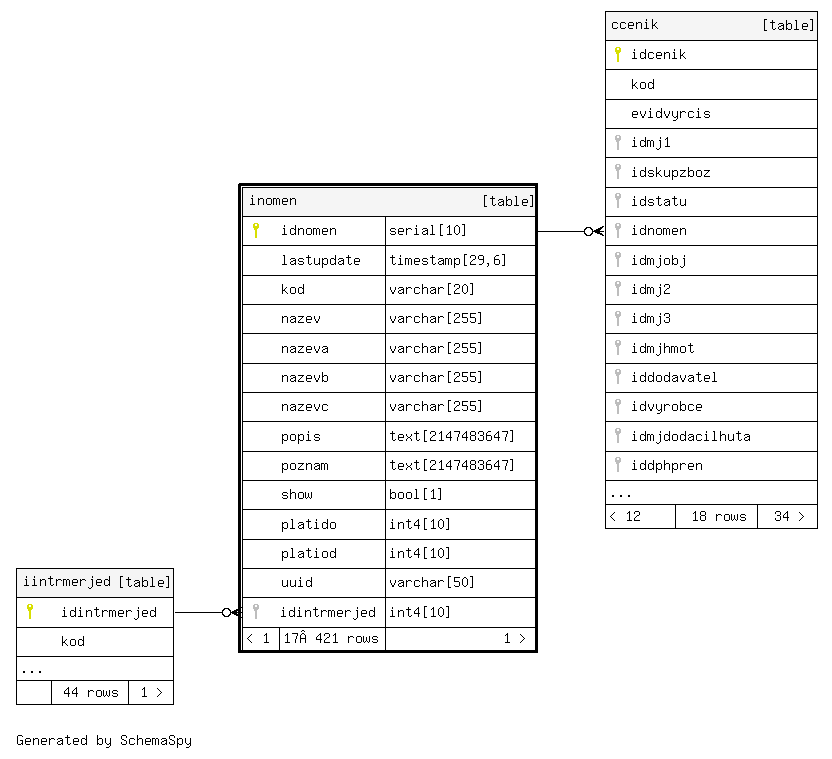Click the gray key icon in inomen's idintrmerjed row
The image size is (832, 759).
[x=256, y=612]
